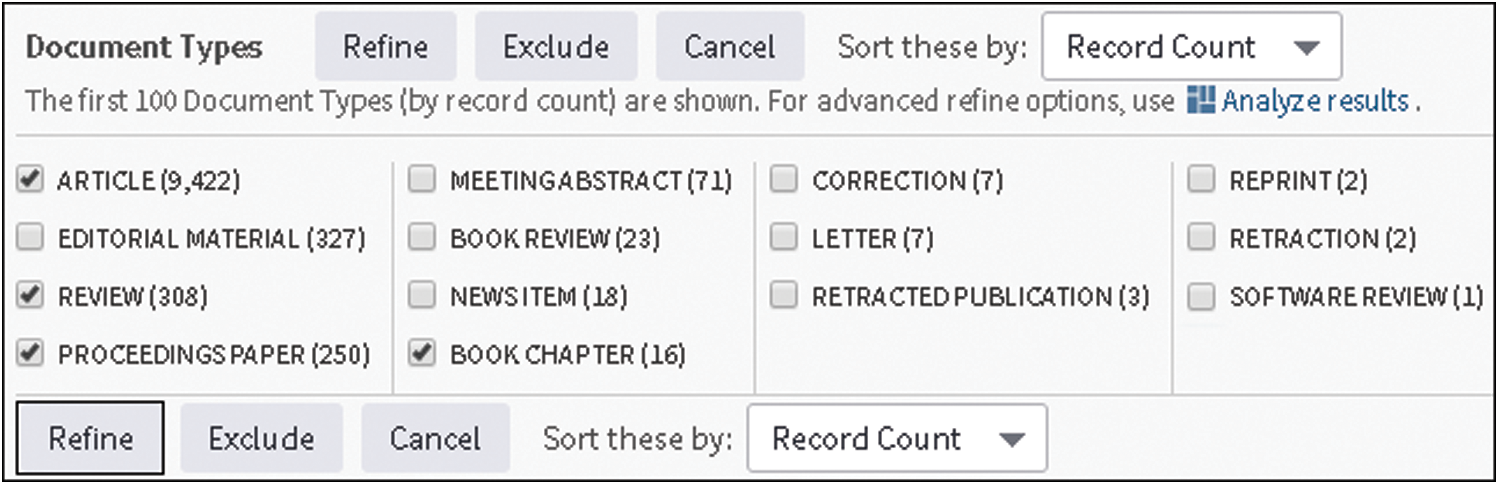Check the EDITORIAL MATERIAL checkbox
This screenshot has width=1499, height=485.
pyautogui.click(x=32, y=238)
